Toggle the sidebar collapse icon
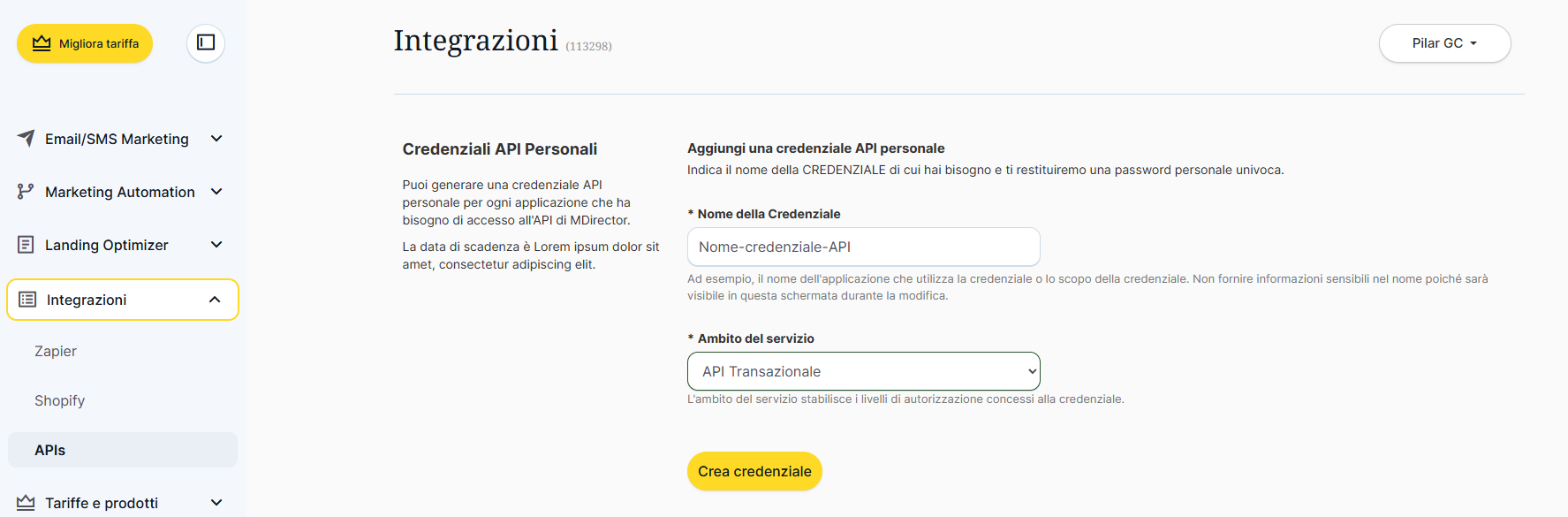 206,42
